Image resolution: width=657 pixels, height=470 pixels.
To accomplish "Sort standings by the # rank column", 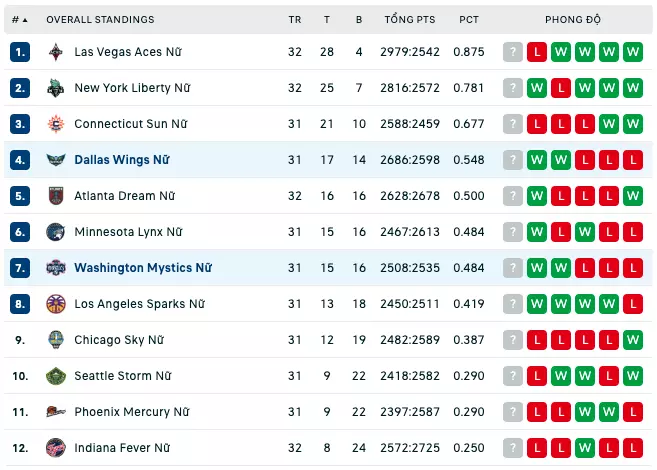I will click(20, 20).
